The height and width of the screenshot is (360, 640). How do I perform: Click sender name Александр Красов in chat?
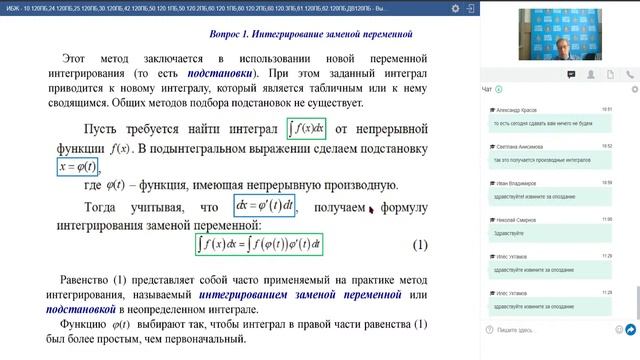pos(516,110)
